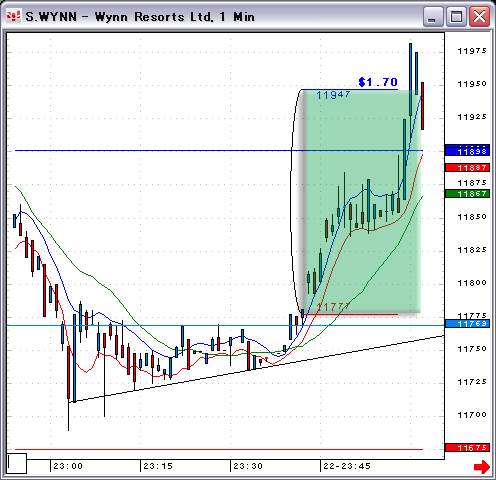This screenshot has height=480, width=496.
Task: Click the 11975 price scale label
Action: (x=472, y=51)
